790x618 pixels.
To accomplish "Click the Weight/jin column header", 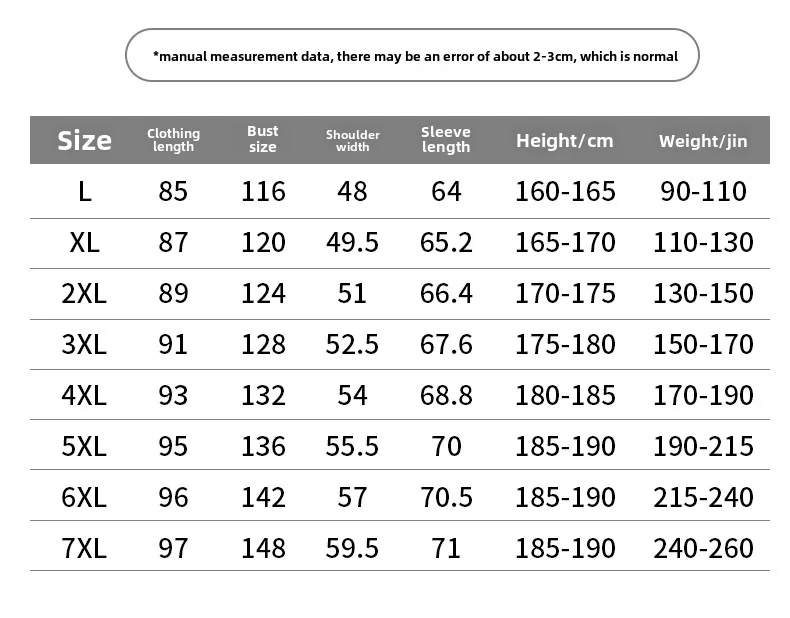I will pyautogui.click(x=703, y=141).
